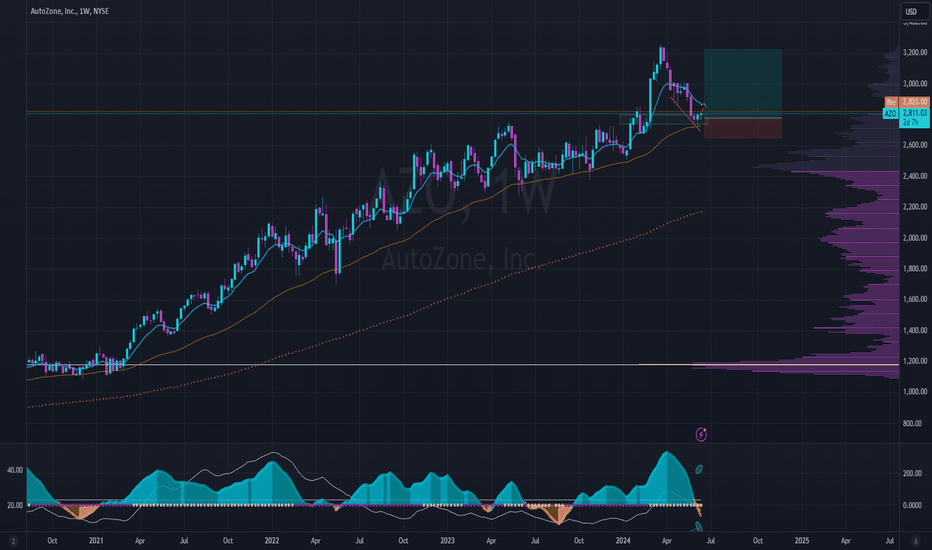Click the 2021 label on time axis
This screenshot has height=550, width=932.
pyautogui.click(x=96, y=541)
